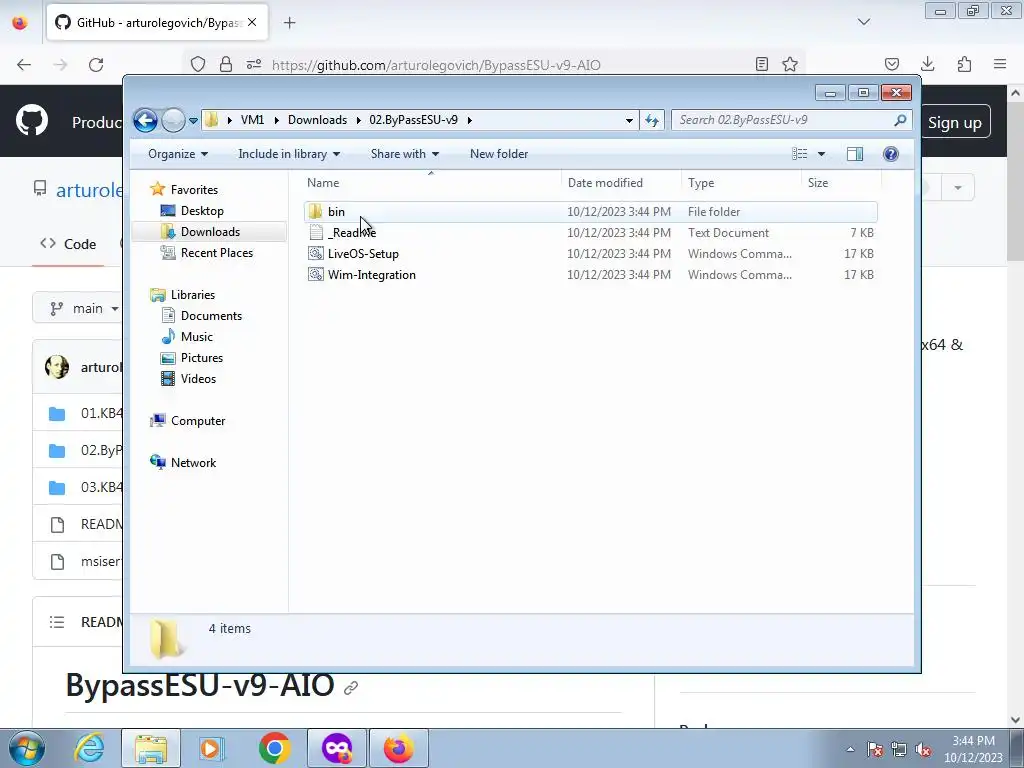Click Downloads in the breadcrumb path
Viewport: 1024px width, 768px height.
click(317, 120)
